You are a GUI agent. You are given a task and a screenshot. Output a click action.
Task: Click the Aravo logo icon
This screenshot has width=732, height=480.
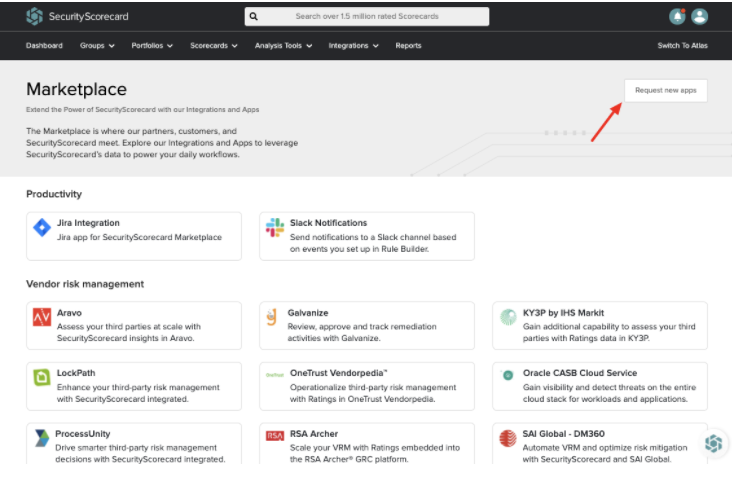42,317
